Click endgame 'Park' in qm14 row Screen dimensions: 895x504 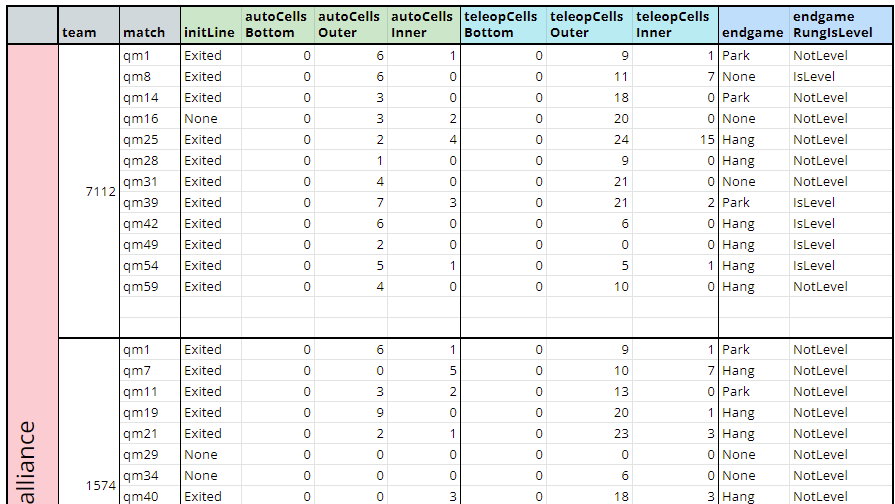click(753, 98)
